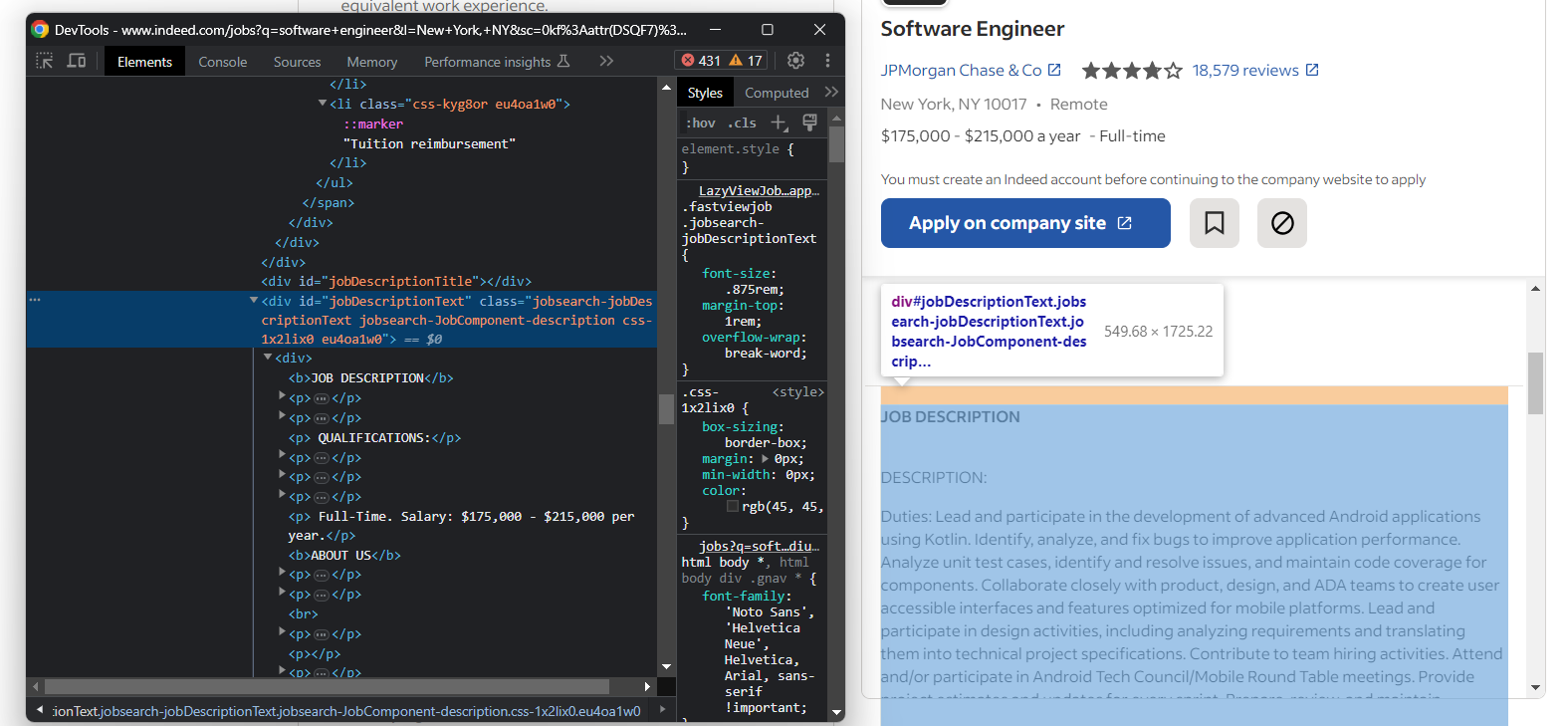Collapse the li css-kyg8or node
Screen dimensions: 1568x726
323,103
